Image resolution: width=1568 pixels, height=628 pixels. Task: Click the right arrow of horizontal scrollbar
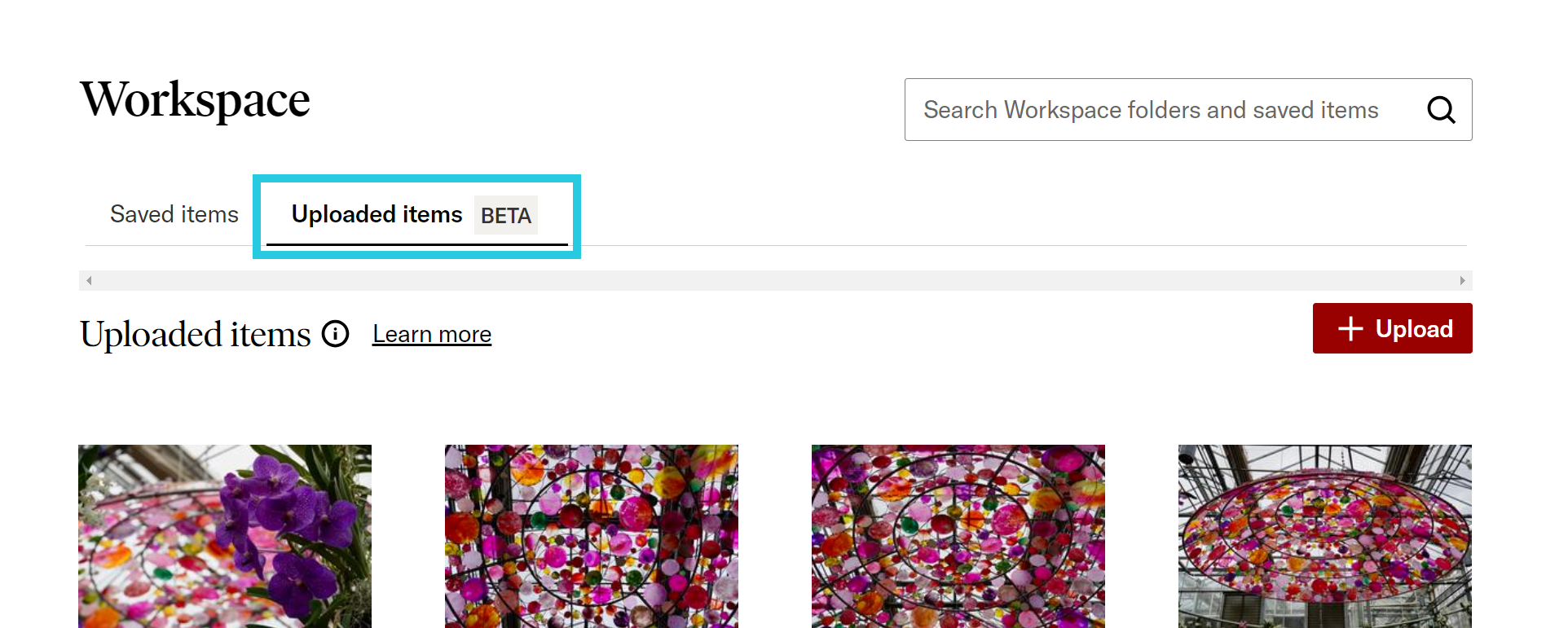[x=1462, y=281]
